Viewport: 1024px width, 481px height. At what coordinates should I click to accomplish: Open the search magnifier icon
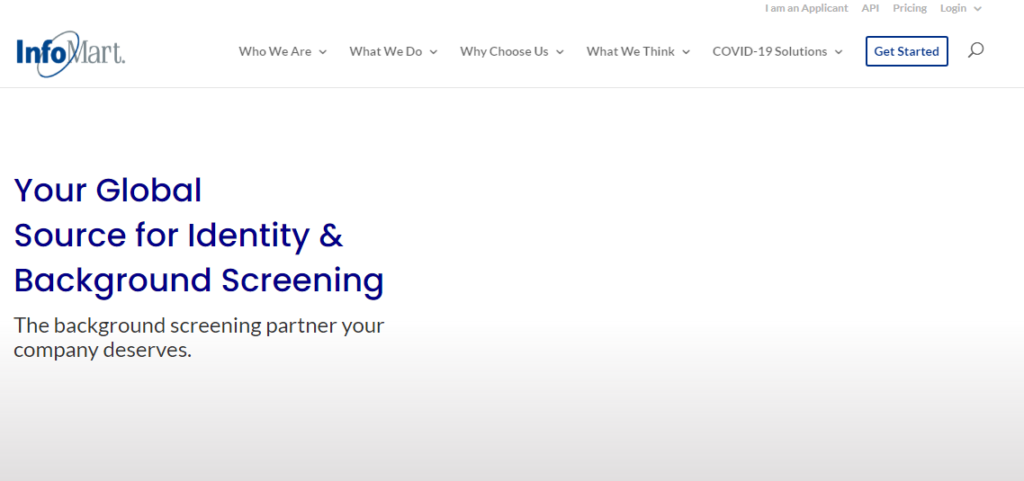(976, 50)
